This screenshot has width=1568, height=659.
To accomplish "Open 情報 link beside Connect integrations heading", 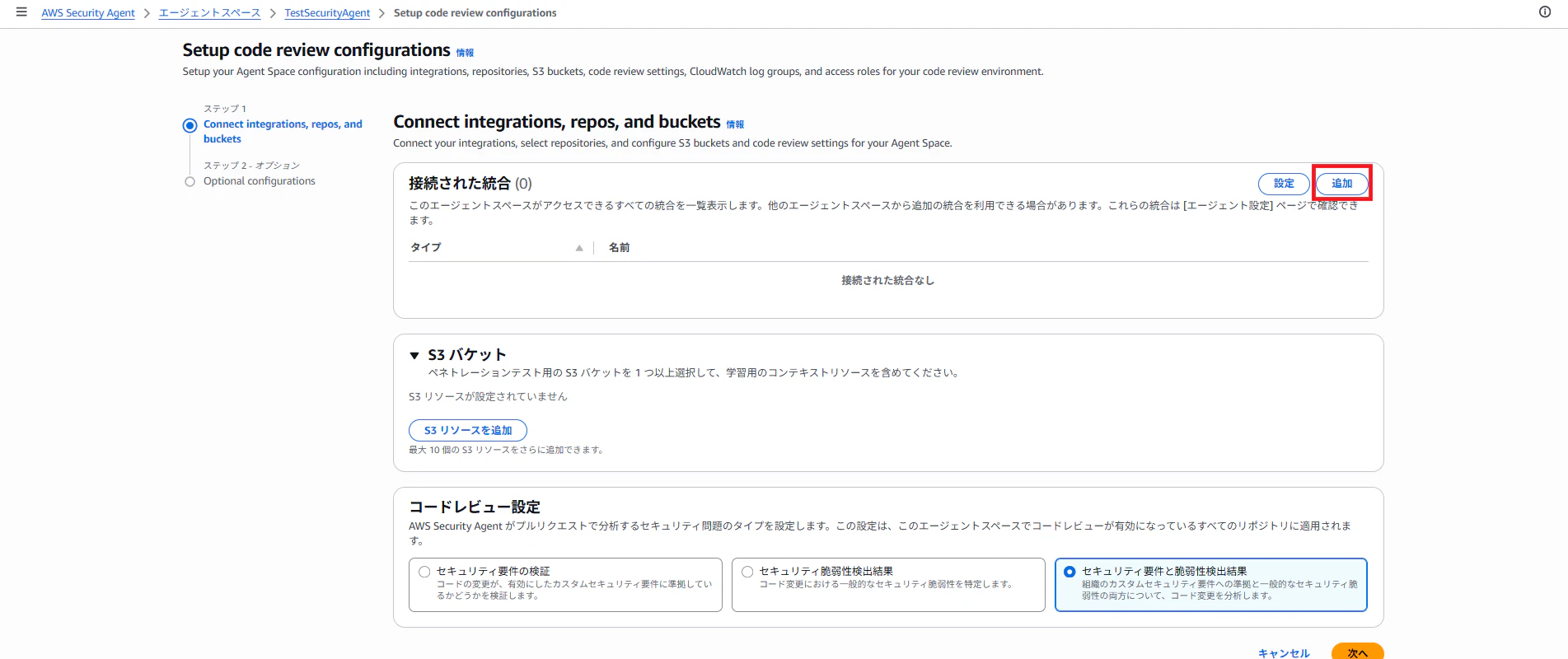I will pyautogui.click(x=735, y=124).
